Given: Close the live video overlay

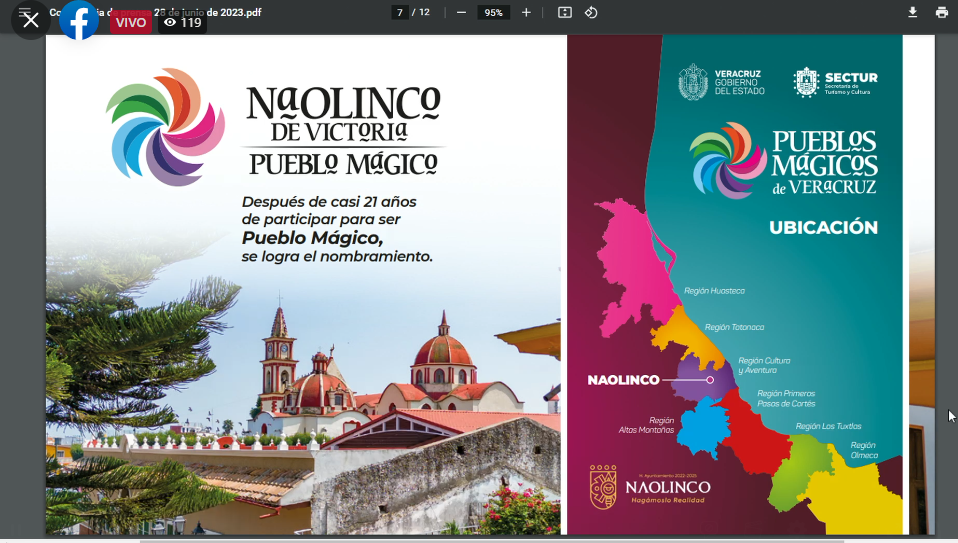Looking at the screenshot, I should click(31, 20).
